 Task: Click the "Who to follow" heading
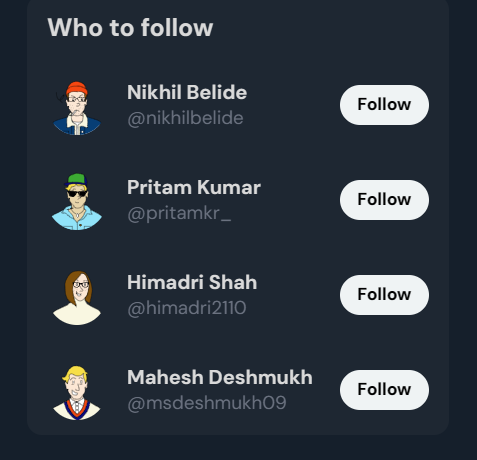pyautogui.click(x=130, y=27)
